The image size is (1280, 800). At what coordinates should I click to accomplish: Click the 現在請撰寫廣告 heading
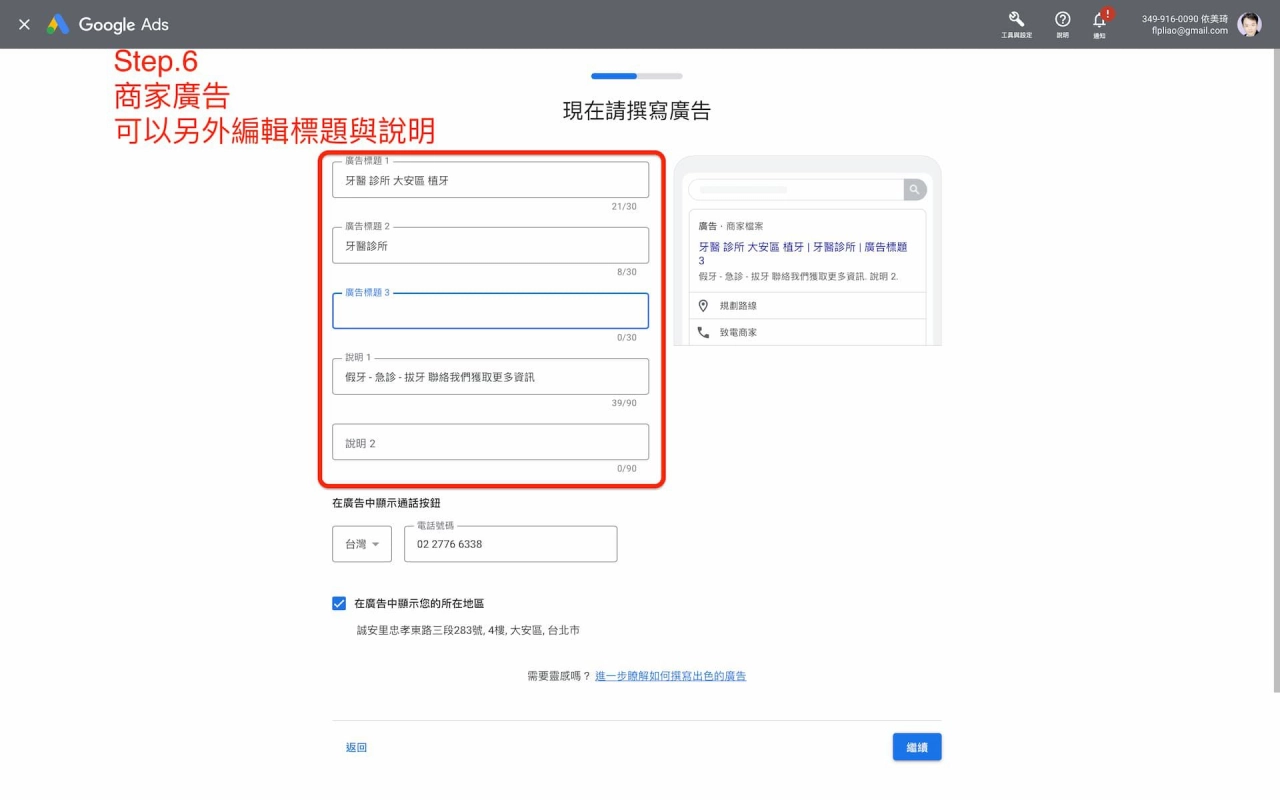637,111
